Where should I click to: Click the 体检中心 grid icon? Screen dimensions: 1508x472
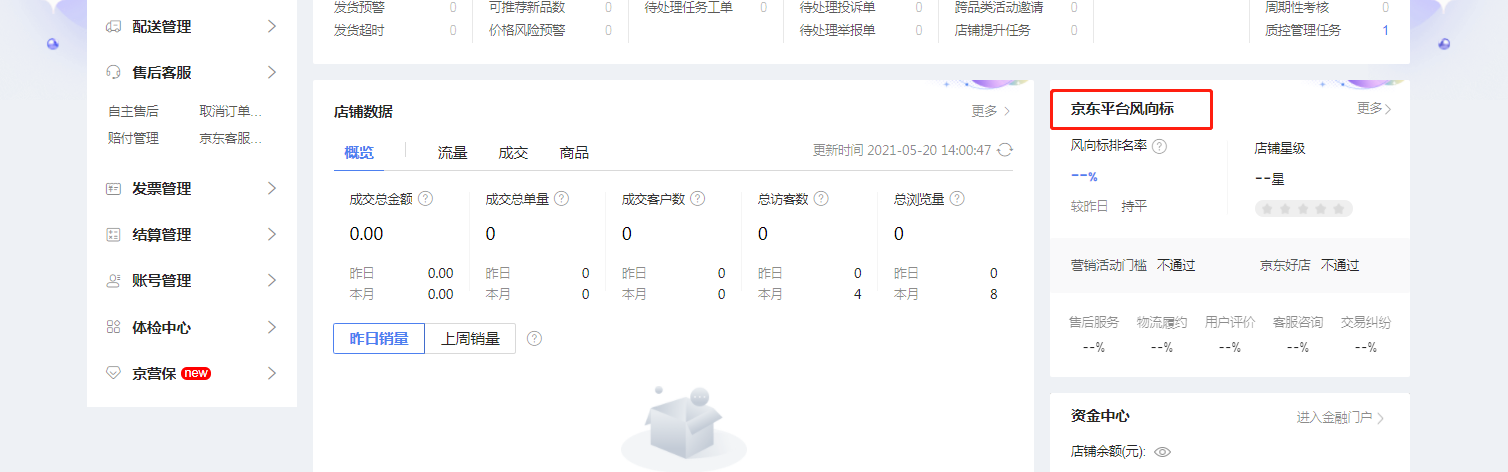[113, 327]
